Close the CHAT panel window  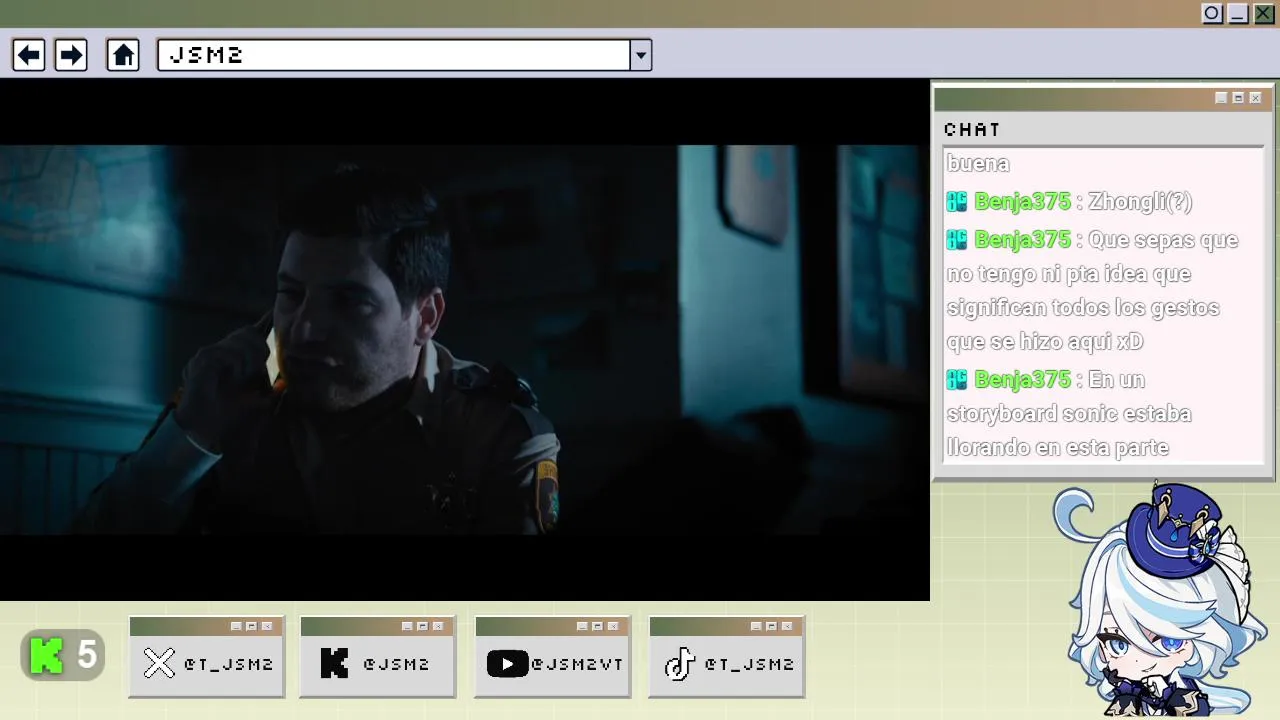1256,98
